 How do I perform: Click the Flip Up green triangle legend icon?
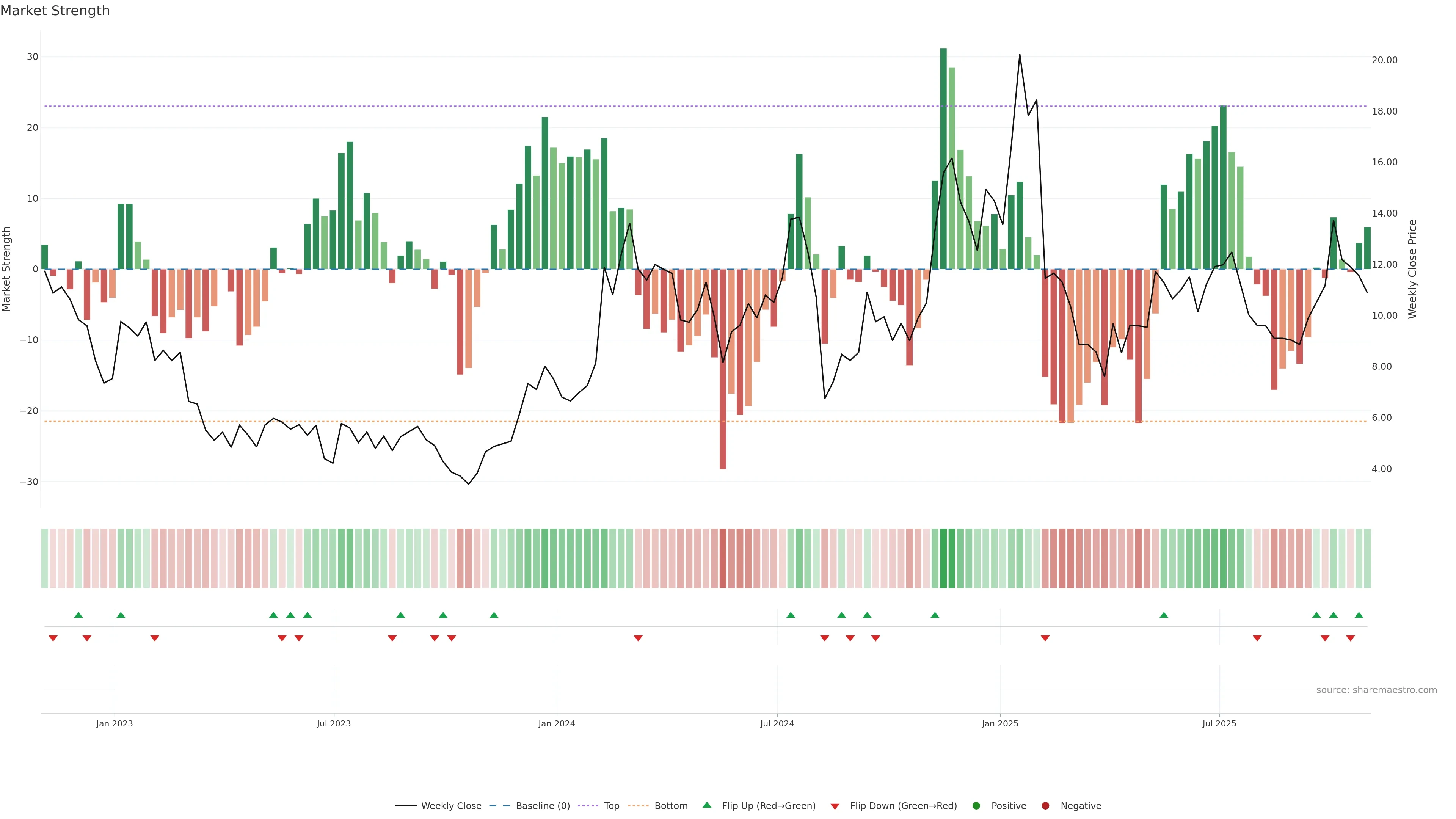(x=706, y=805)
